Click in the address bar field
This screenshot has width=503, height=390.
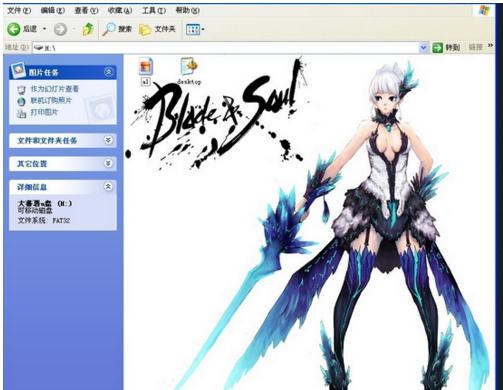pos(225,48)
